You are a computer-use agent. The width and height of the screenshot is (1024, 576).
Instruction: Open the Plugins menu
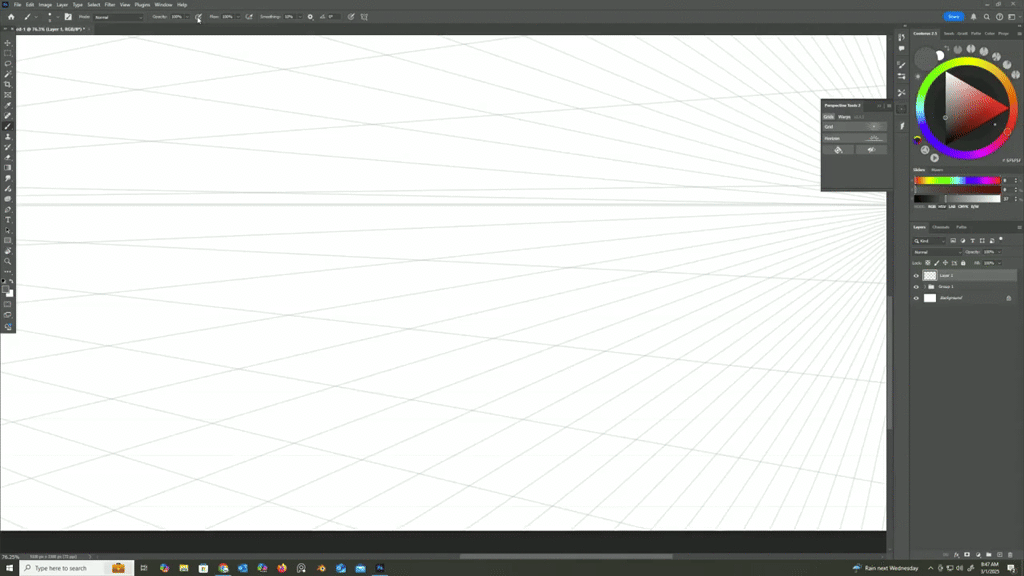pos(142,5)
